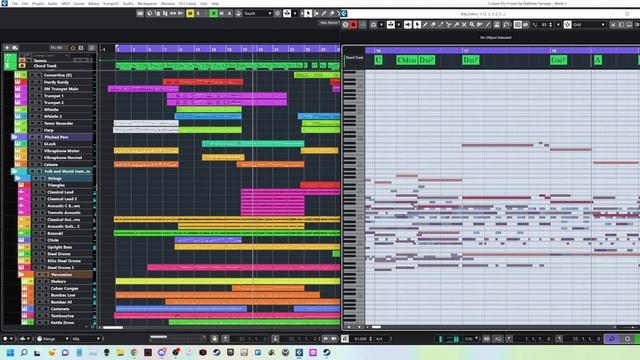Toggle global Mute button in project toolbar

190,13
